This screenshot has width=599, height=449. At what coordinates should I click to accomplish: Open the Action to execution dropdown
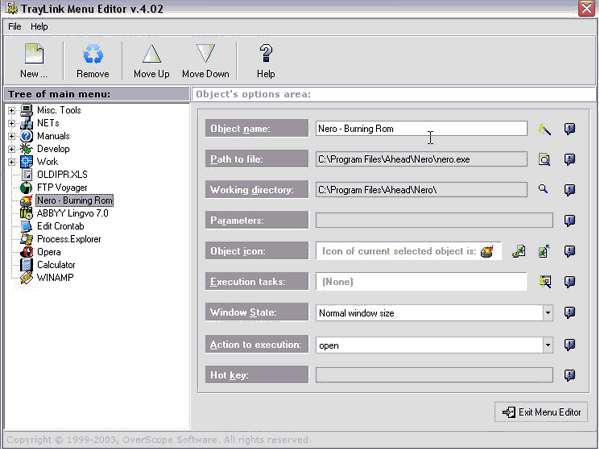coord(548,345)
